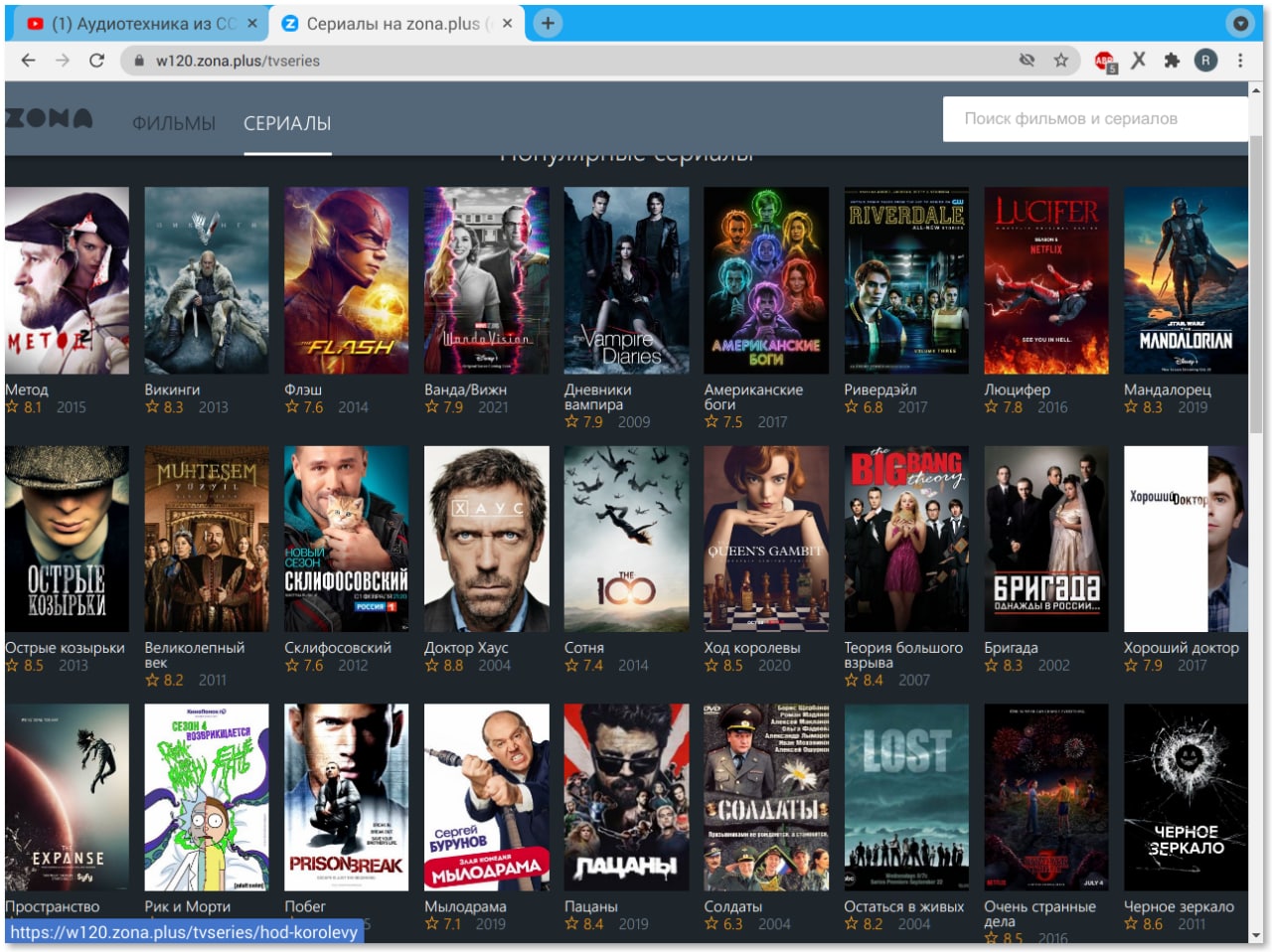Viewport: 1272px width, 952px height.
Task: Open the LOST series poster
Action: point(906,797)
